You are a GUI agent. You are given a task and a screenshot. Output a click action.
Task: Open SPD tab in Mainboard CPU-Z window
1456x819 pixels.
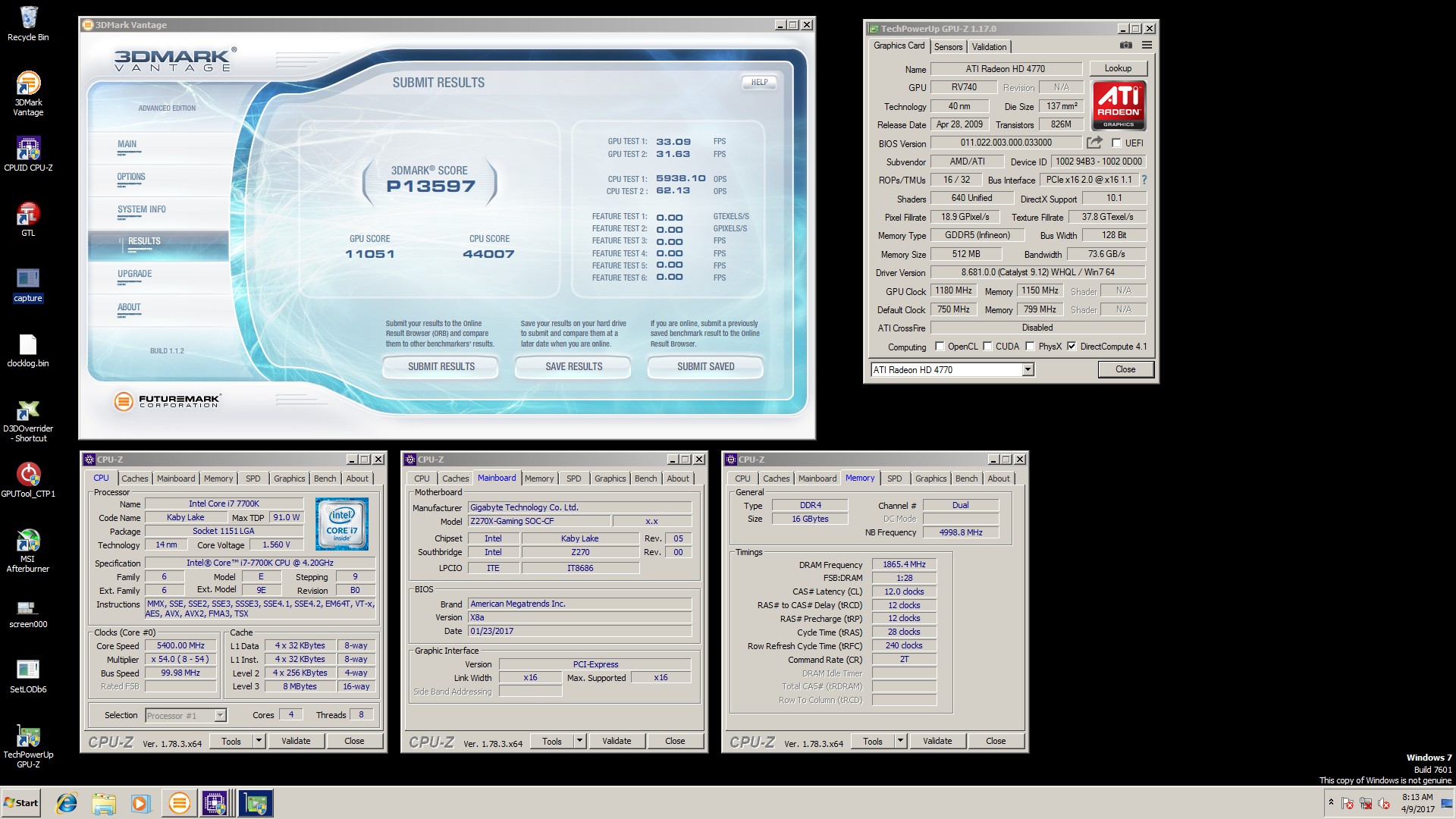573,479
